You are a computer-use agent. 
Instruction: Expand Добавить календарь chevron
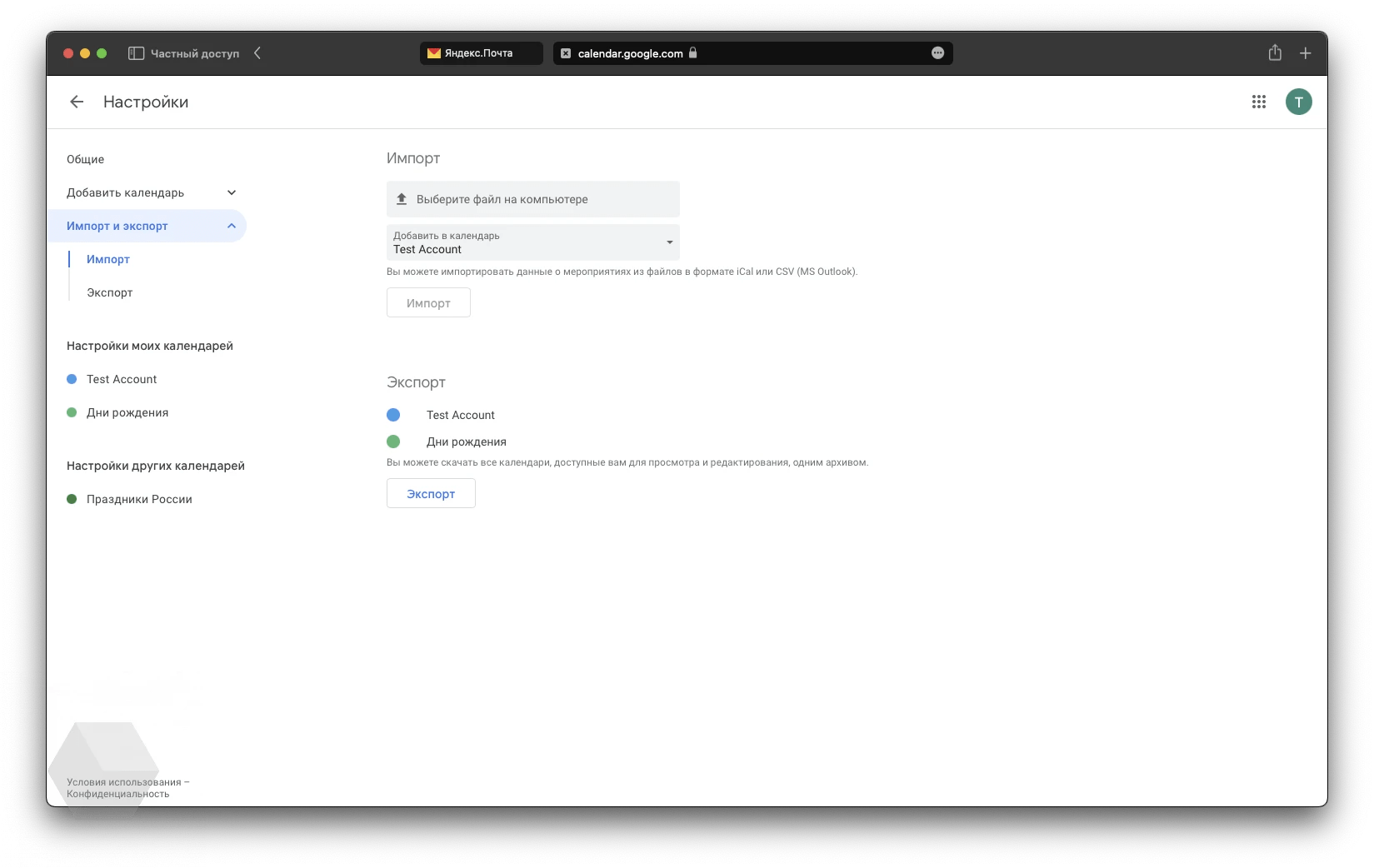point(232,192)
